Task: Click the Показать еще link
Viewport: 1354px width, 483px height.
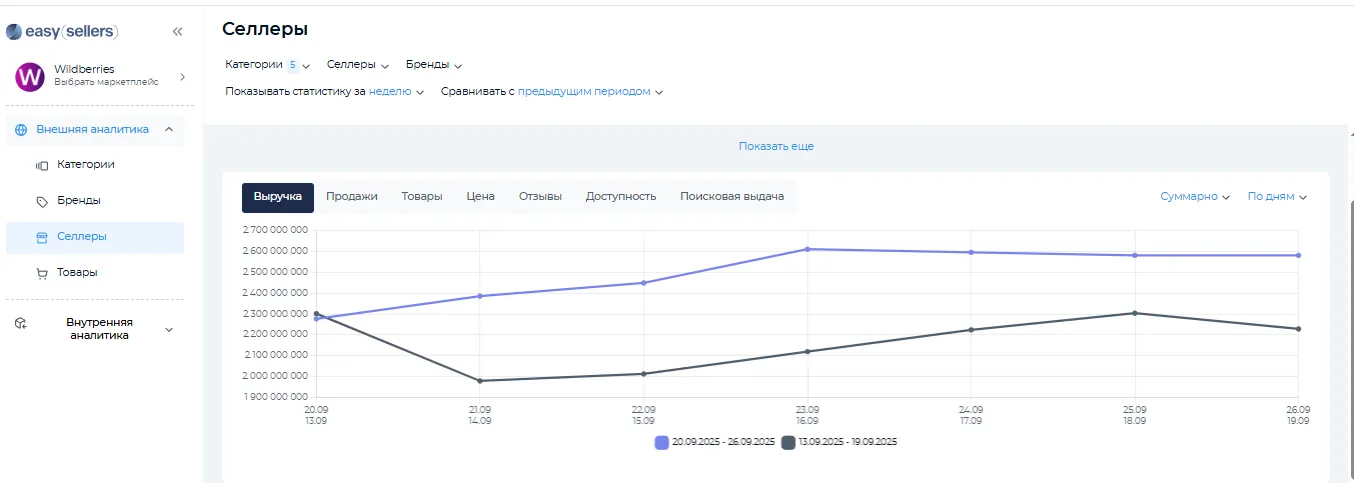Action: pos(776,146)
